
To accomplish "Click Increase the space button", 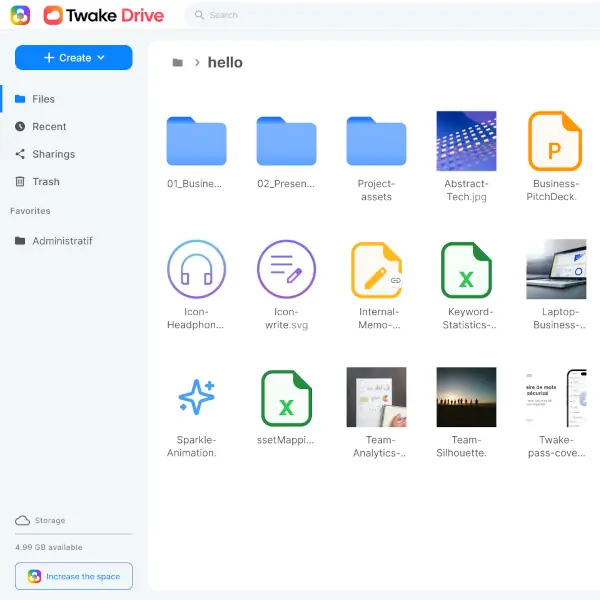I will click(74, 576).
